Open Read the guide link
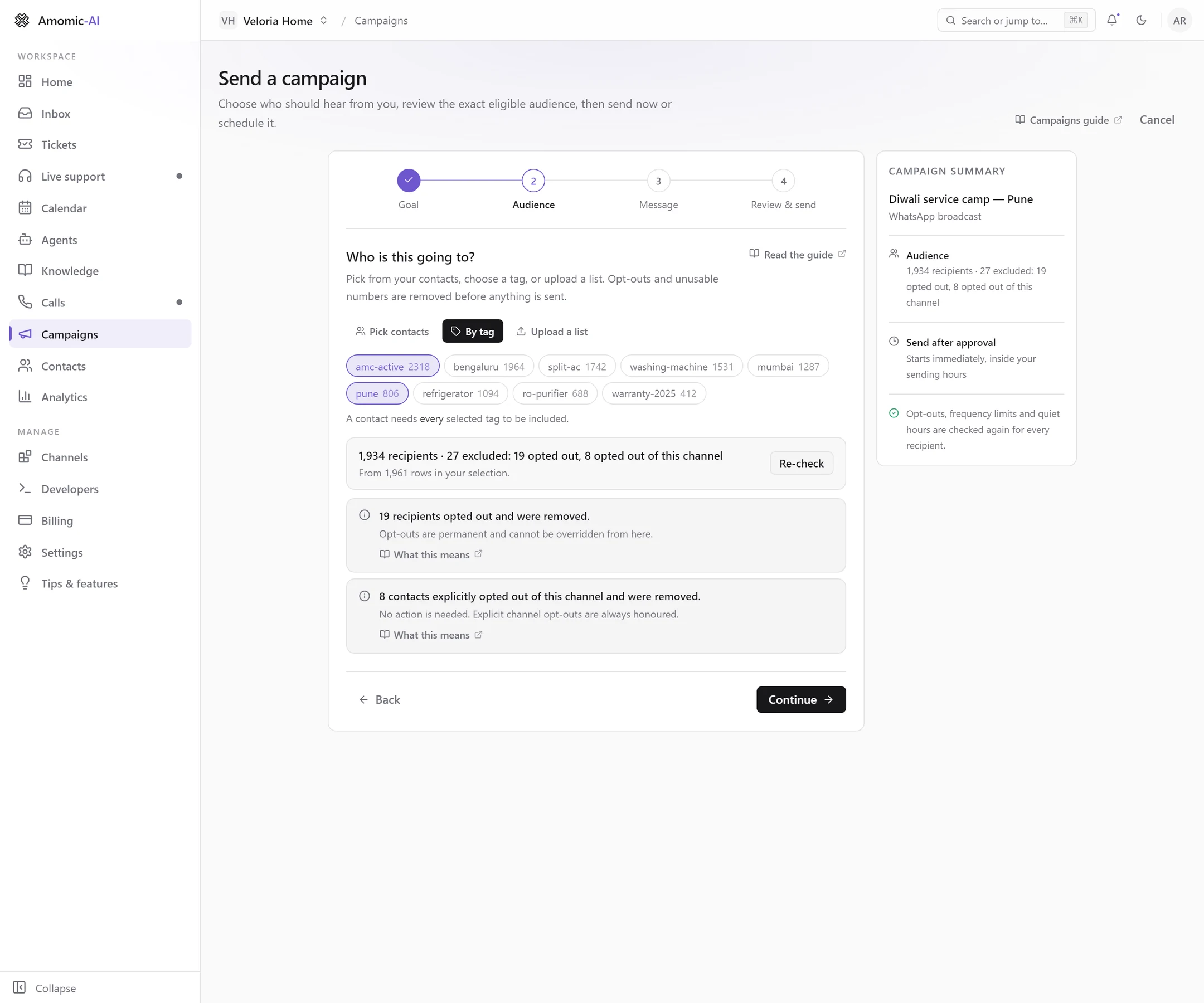The image size is (1204, 1003). point(798,254)
